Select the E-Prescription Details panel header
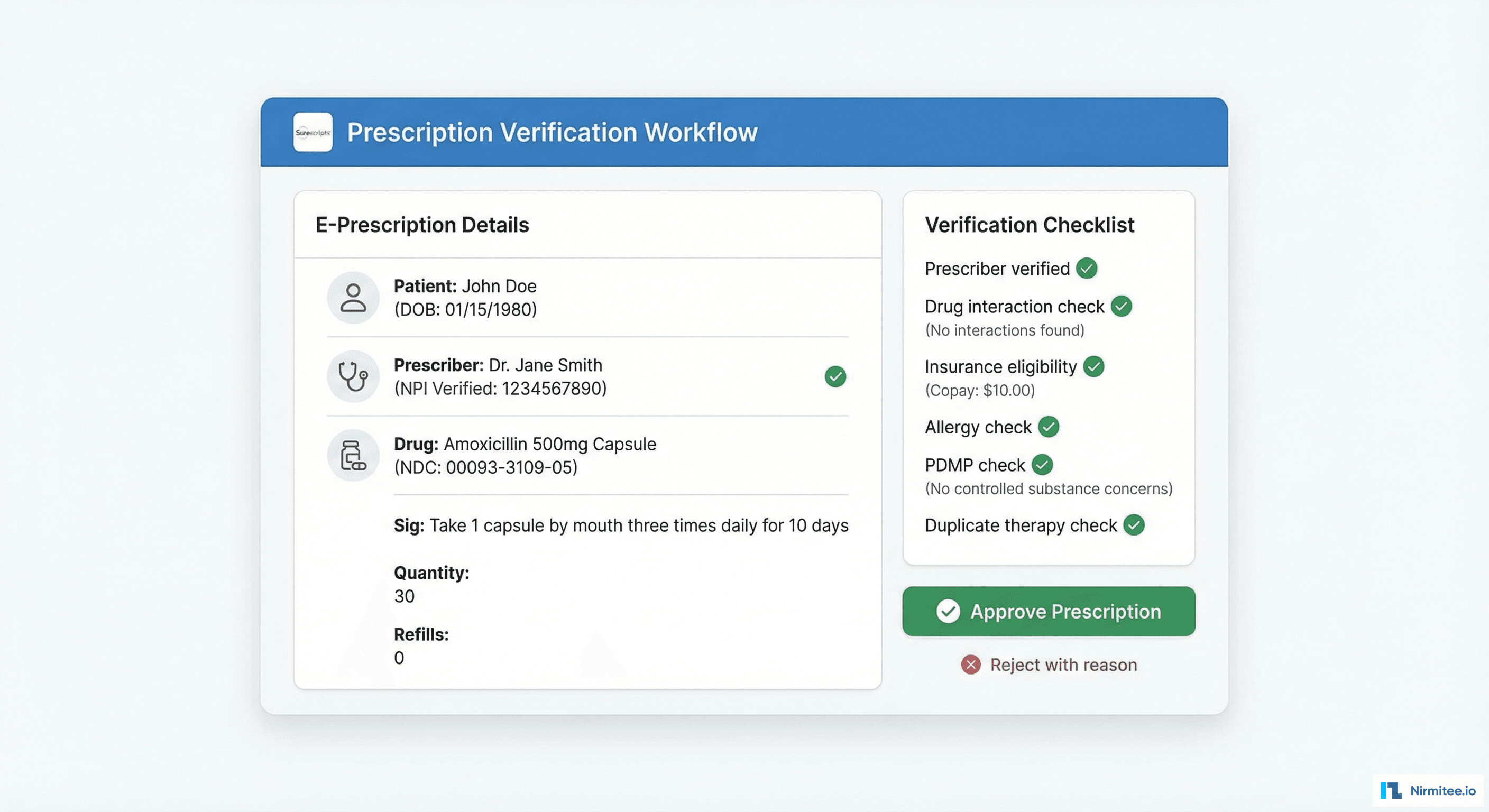 click(x=422, y=225)
